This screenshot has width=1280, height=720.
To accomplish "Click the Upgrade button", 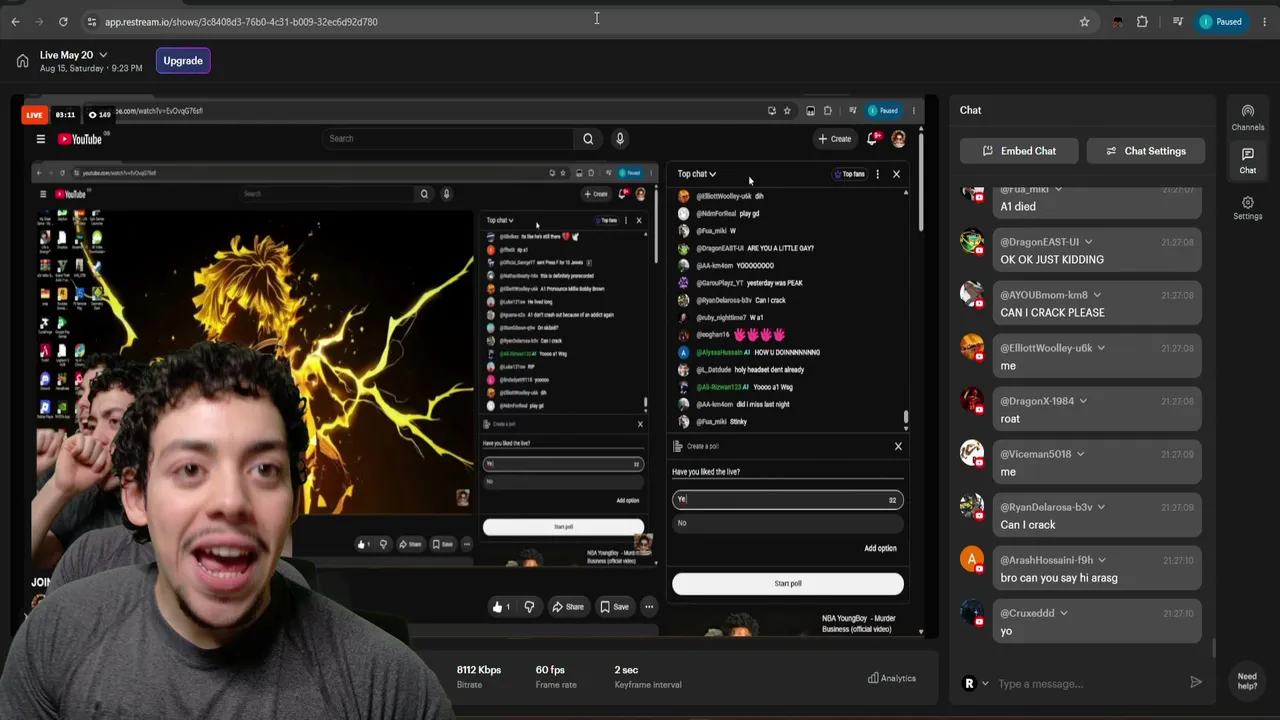I will point(183,61).
